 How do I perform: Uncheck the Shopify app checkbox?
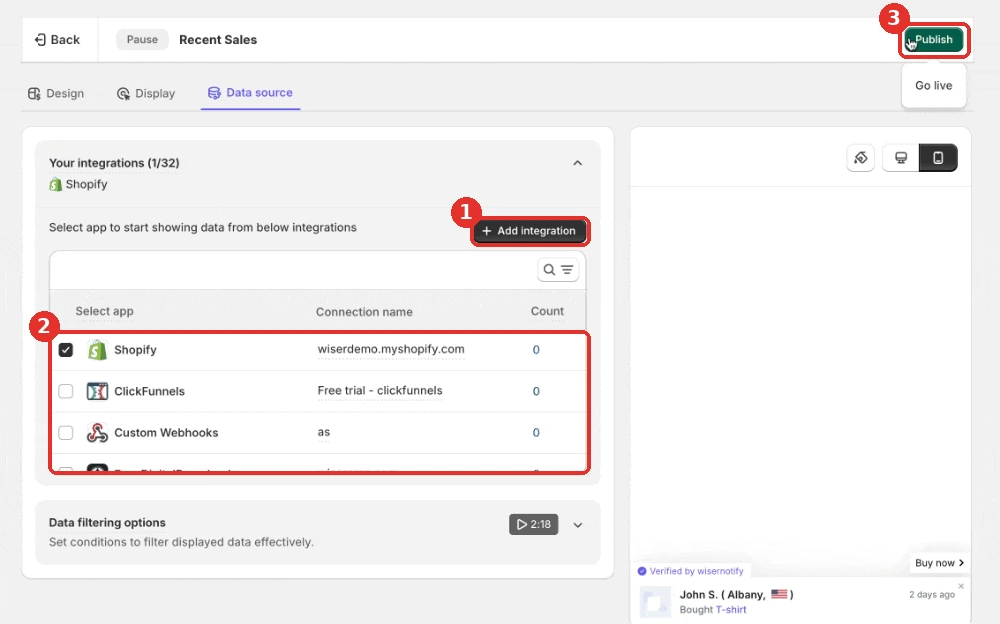click(66, 350)
